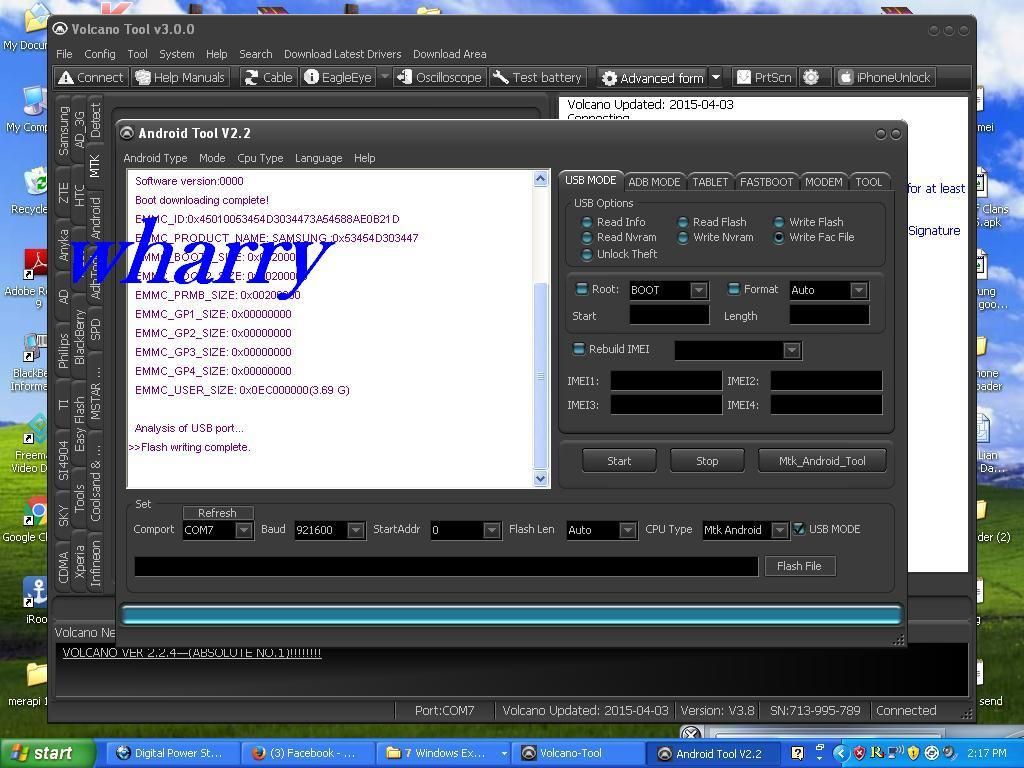Click the IMEI1 input field
This screenshot has width=1024, height=768.
(x=666, y=381)
